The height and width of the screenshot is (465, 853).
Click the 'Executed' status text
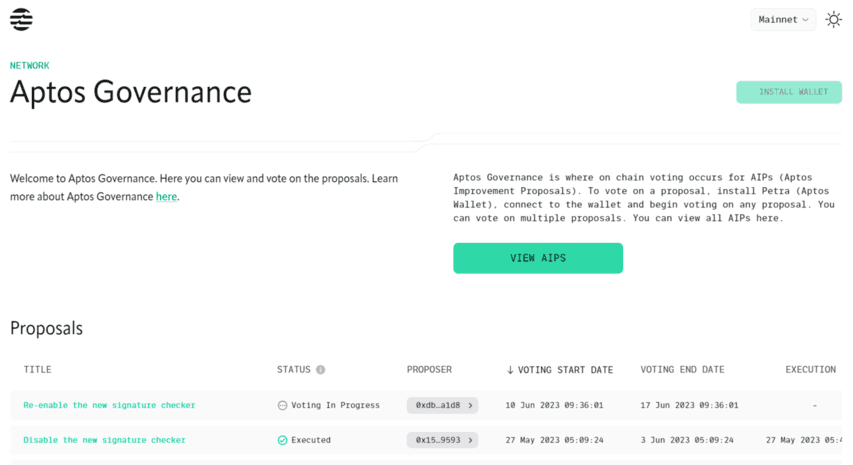[x=311, y=440]
